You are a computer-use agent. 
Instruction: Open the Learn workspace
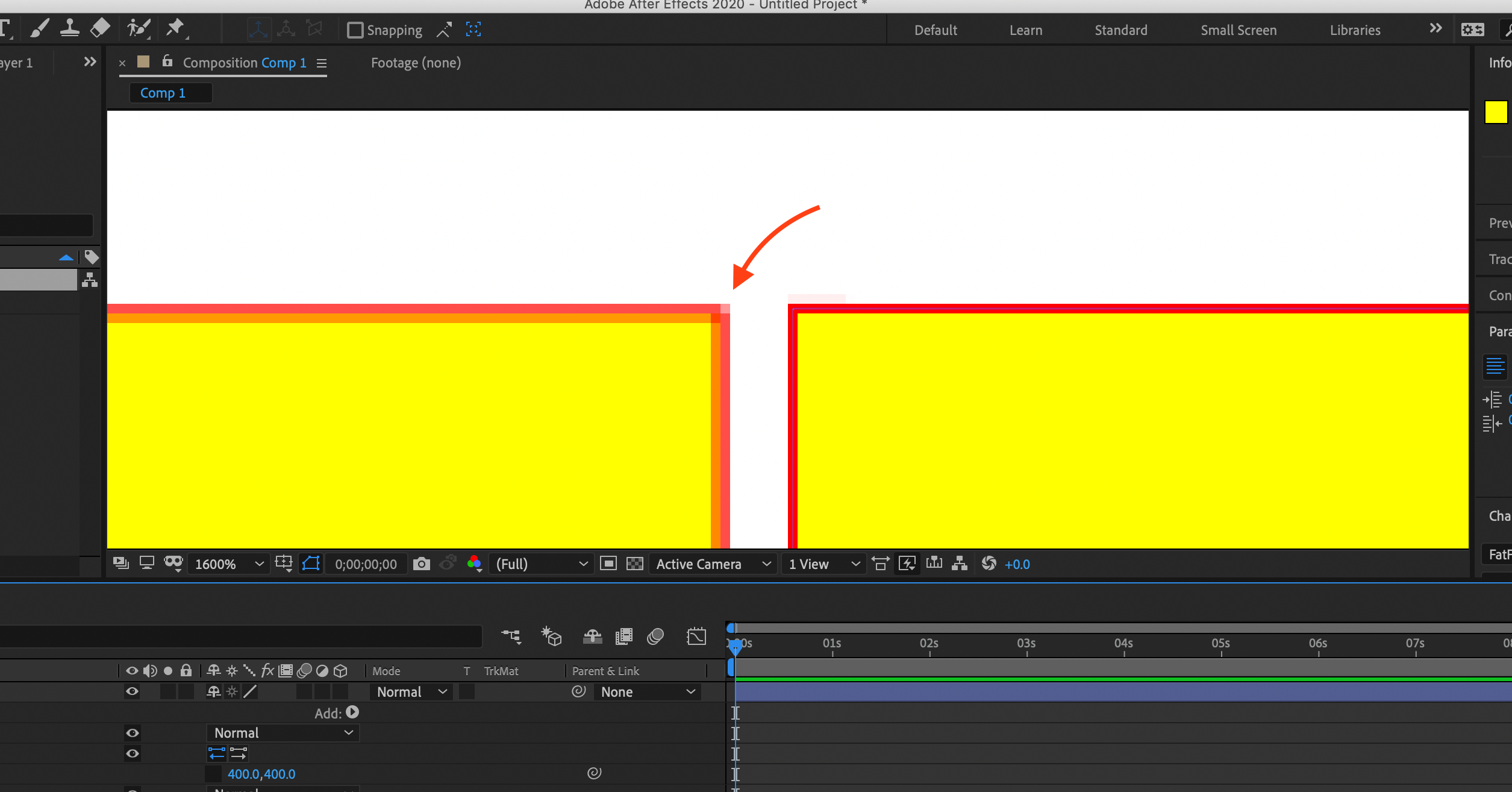pos(1025,30)
